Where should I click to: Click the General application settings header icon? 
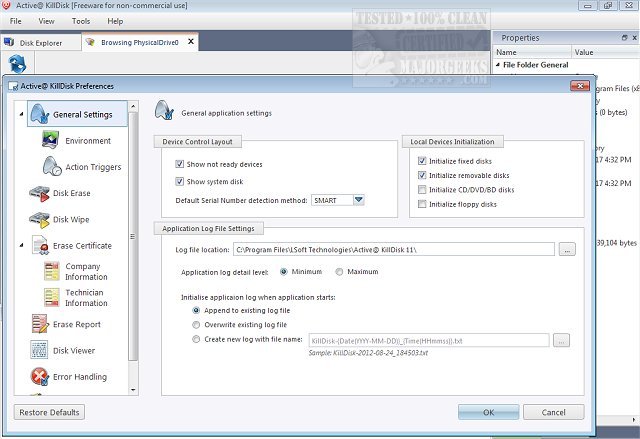[164, 110]
